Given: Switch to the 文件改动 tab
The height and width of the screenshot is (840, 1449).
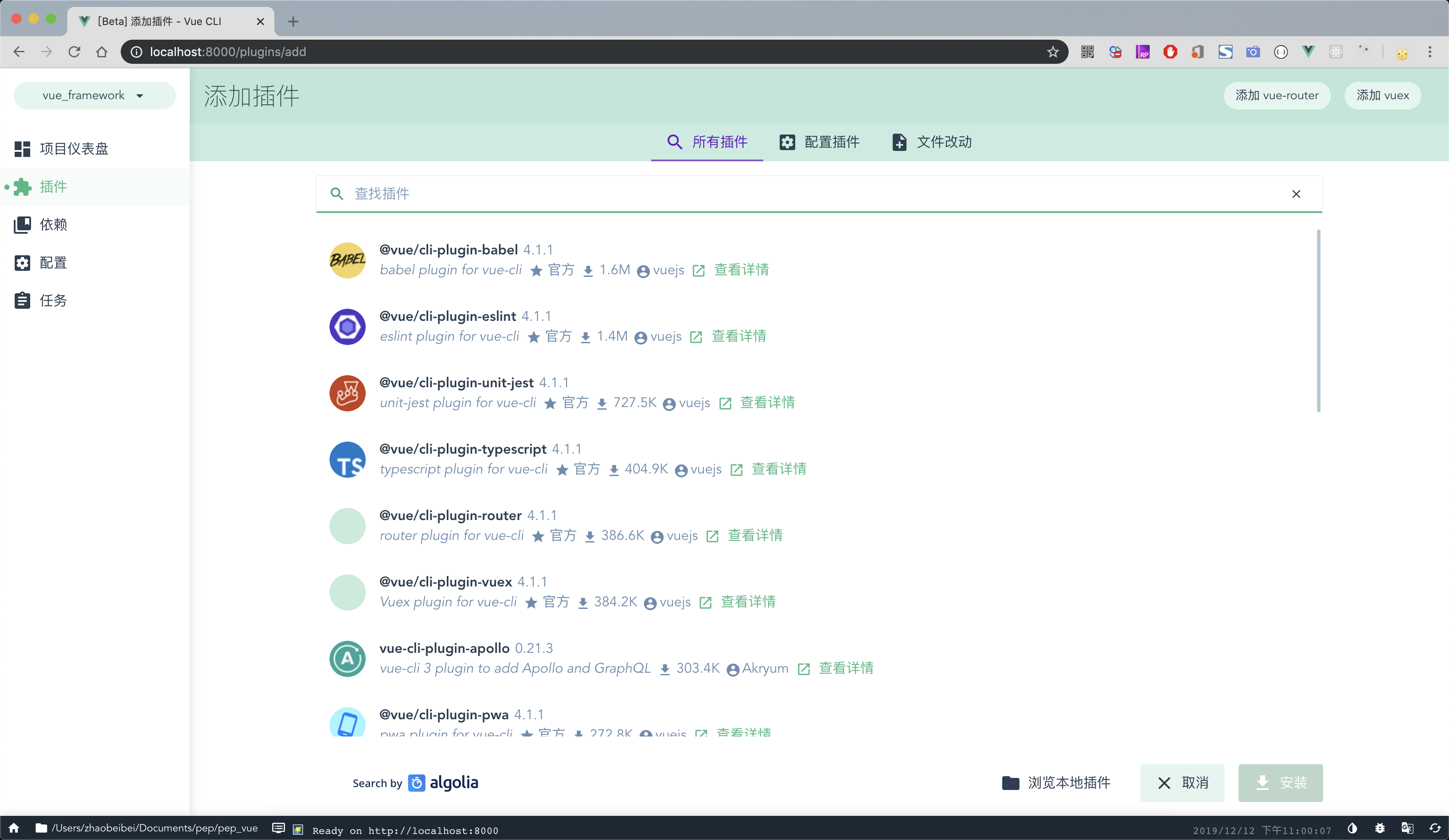Looking at the screenshot, I should [x=932, y=142].
